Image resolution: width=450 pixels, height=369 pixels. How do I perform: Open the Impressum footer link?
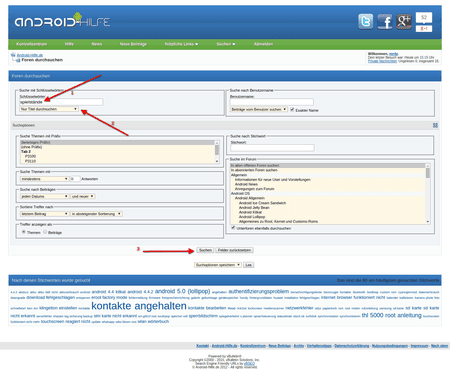(419, 346)
